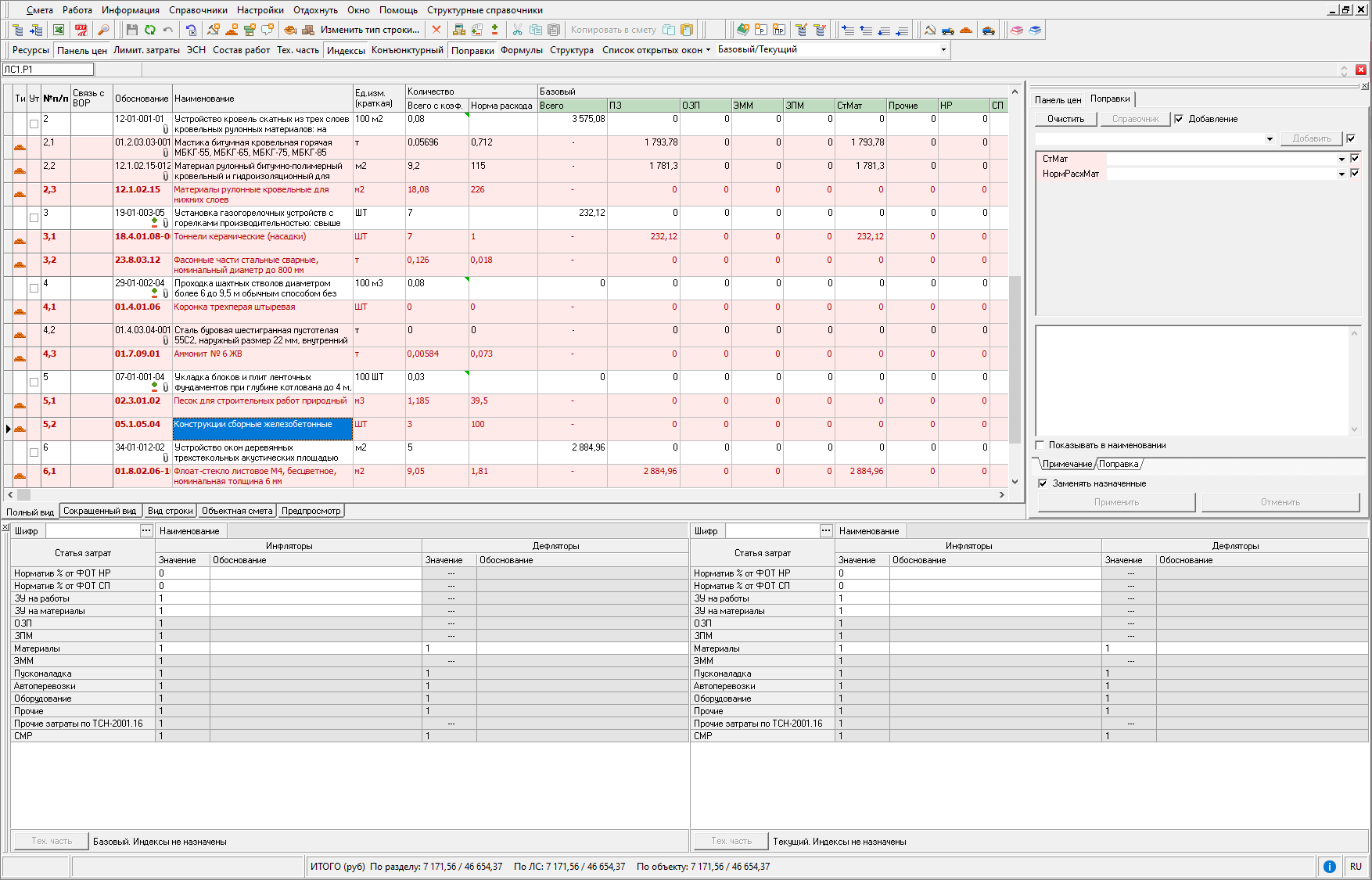Switch to the Сокращенный вид tab
The width and height of the screenshot is (1372, 880).
tap(99, 511)
